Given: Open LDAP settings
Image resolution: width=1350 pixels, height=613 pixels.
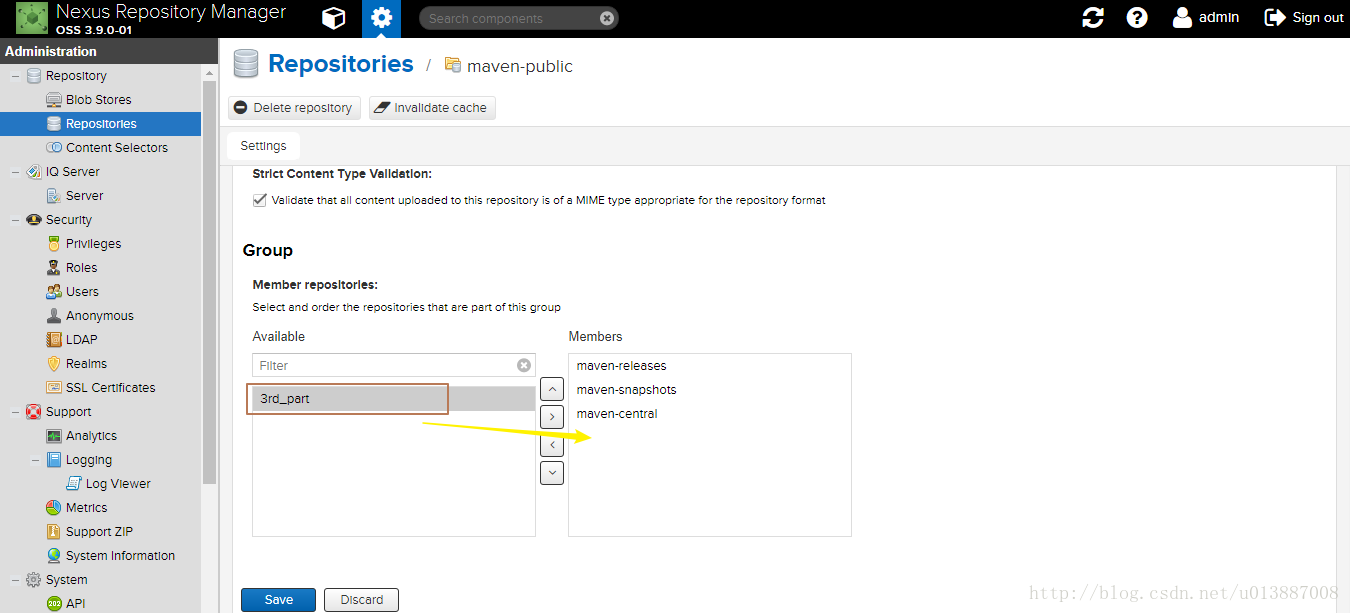Looking at the screenshot, I should 72,339.
